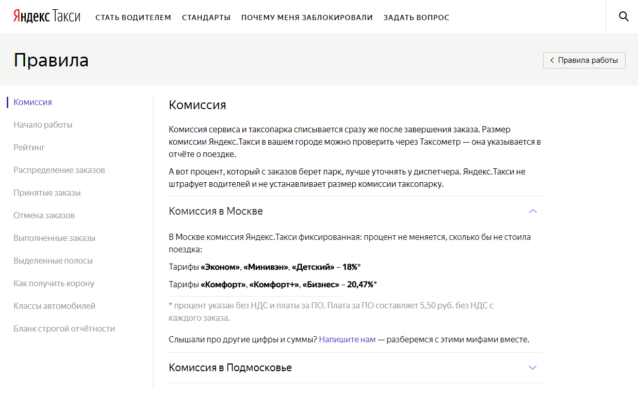
Task: Click the Правила page title
Action: pyautogui.click(x=51, y=60)
